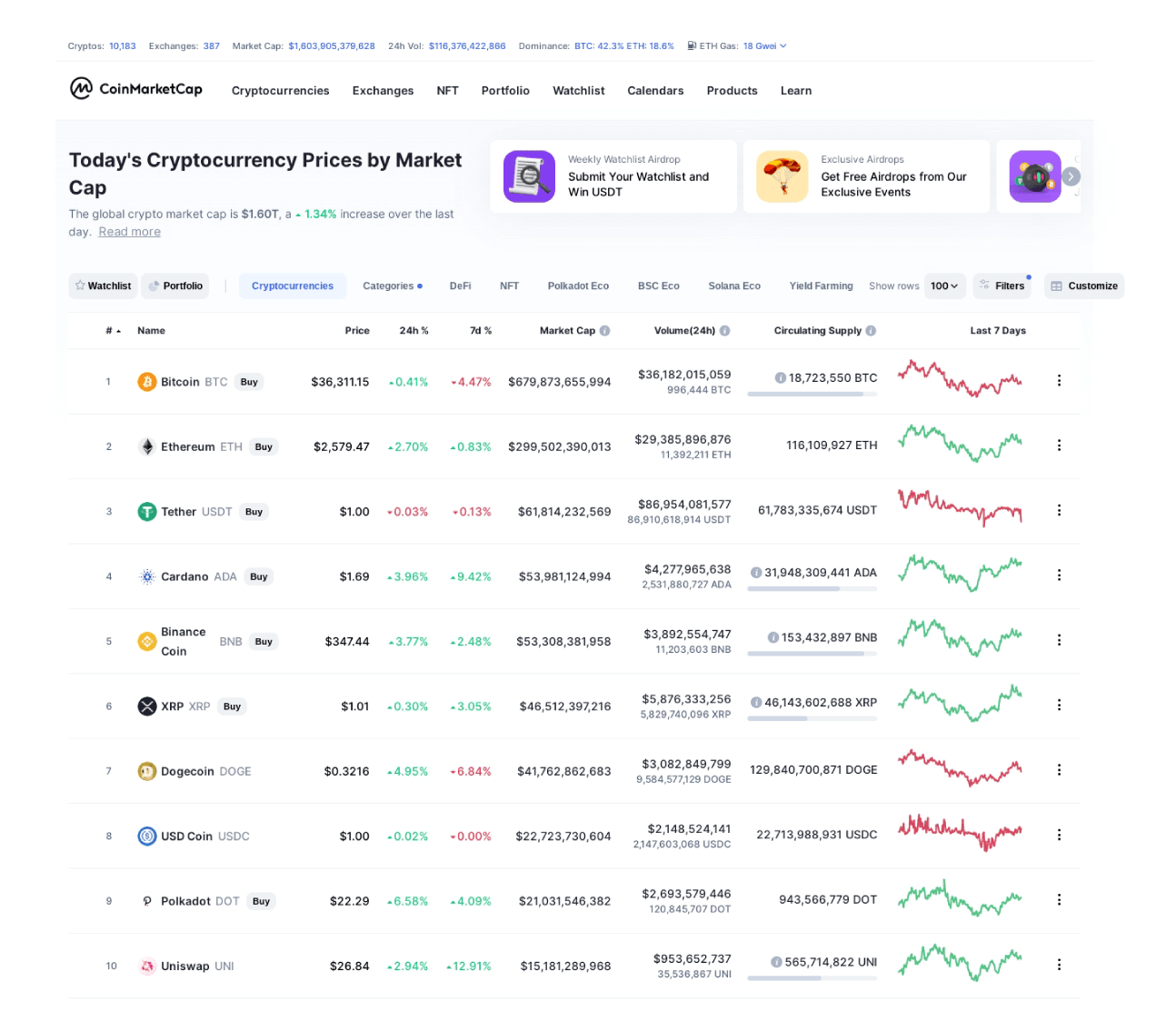Open the Learn nav menu
The height and width of the screenshot is (1022, 1176).
pos(796,91)
